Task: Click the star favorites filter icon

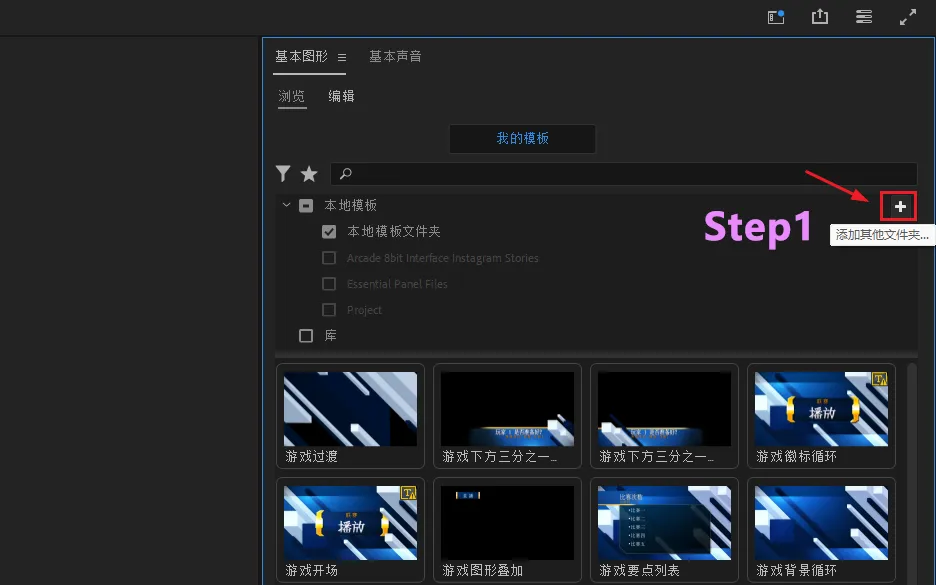Action: click(x=309, y=174)
